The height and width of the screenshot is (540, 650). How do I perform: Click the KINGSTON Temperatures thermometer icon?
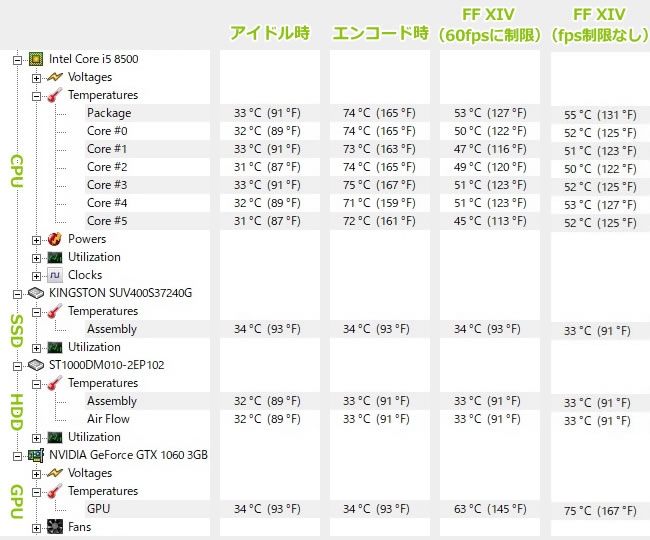pyautogui.click(x=55, y=311)
